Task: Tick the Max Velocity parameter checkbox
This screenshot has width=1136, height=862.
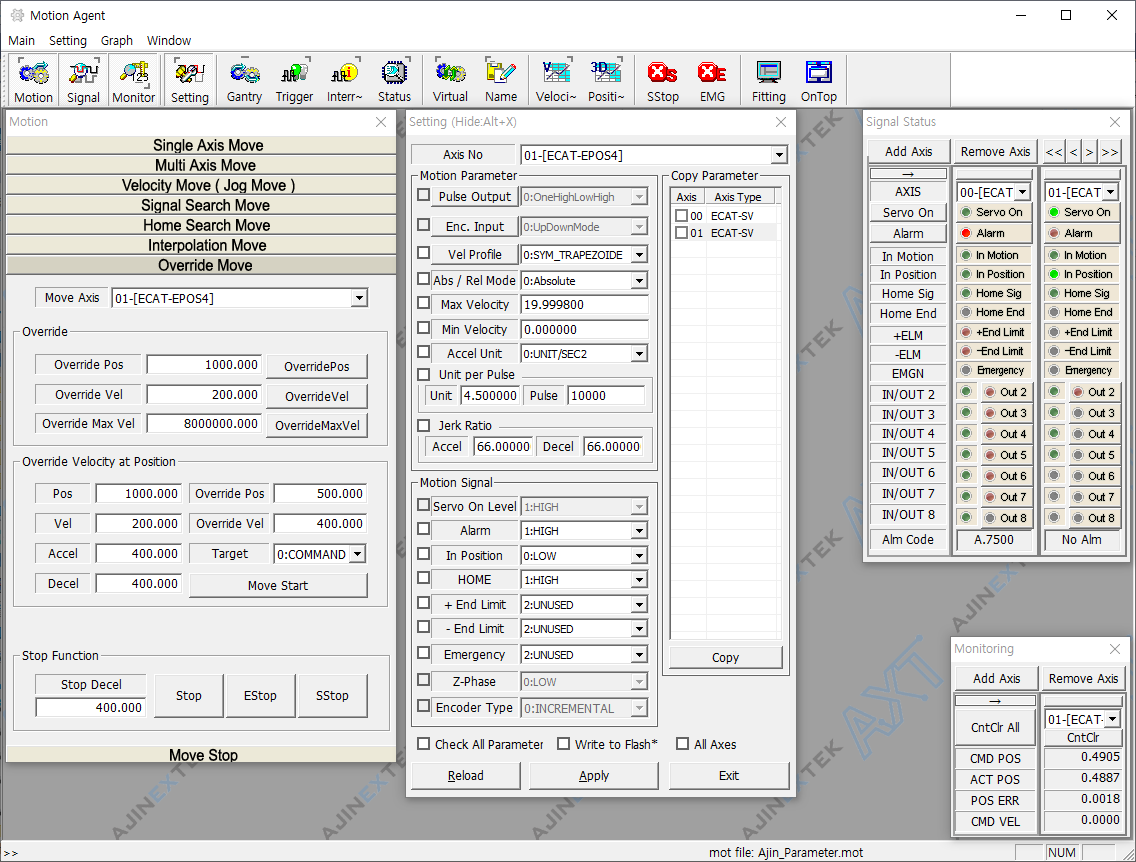Action: (x=424, y=304)
